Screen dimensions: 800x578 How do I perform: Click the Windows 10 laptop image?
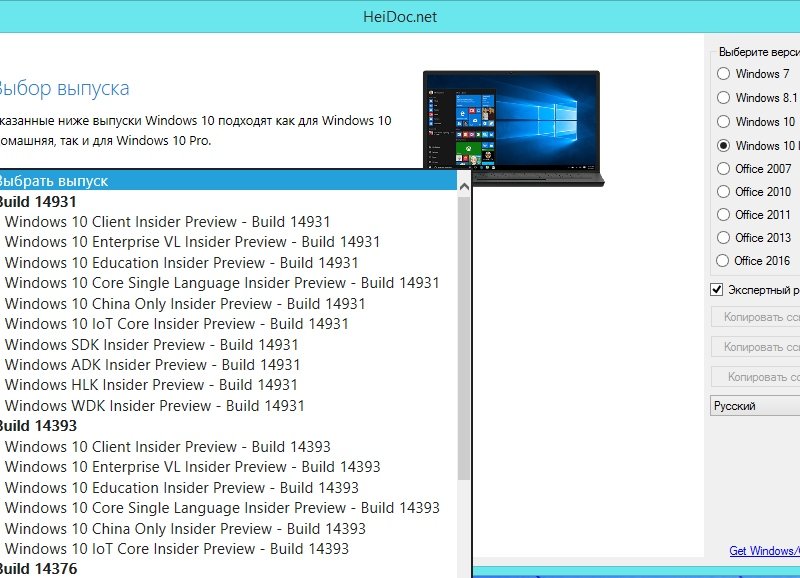(x=513, y=128)
